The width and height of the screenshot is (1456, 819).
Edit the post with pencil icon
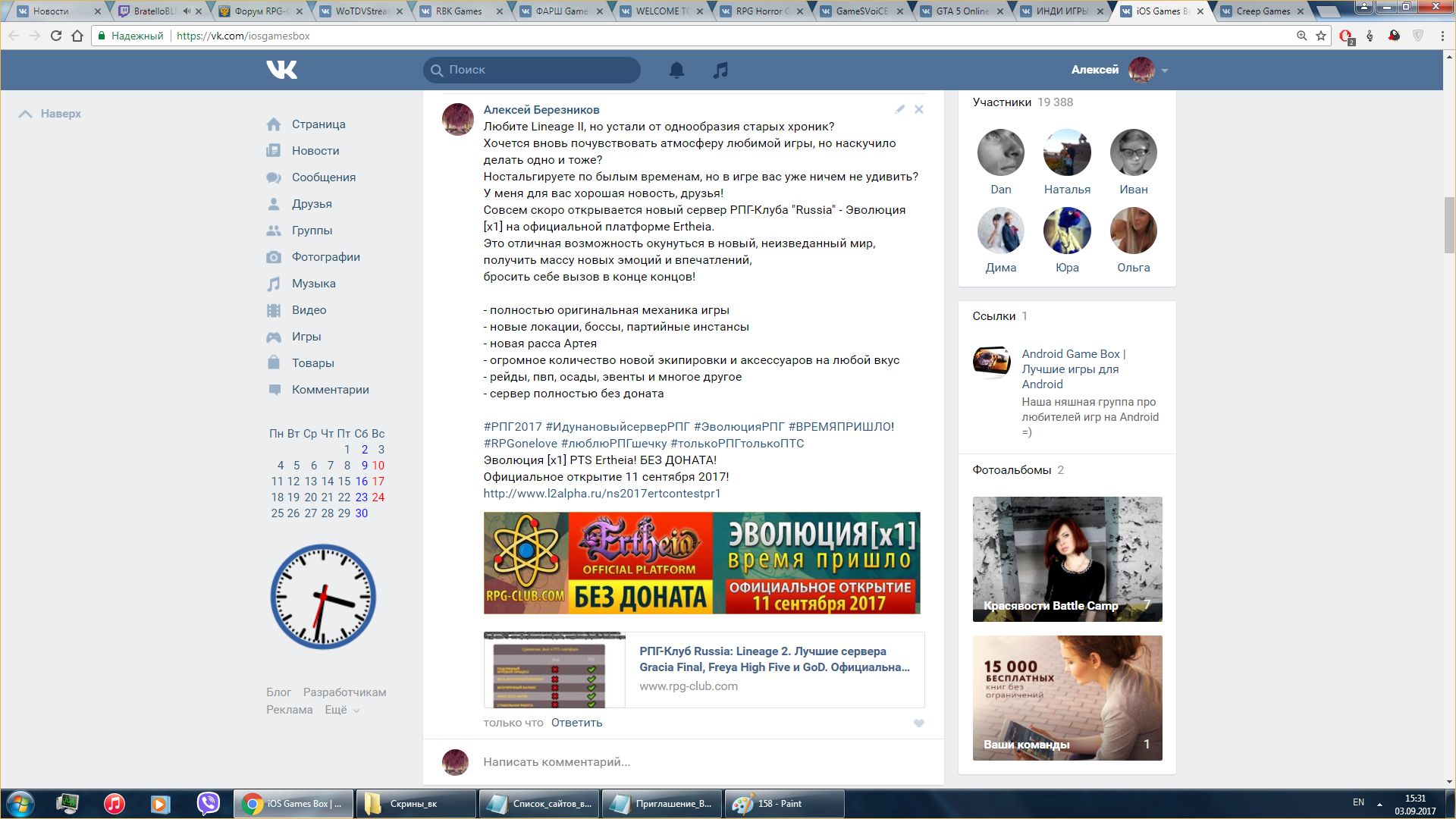click(899, 109)
